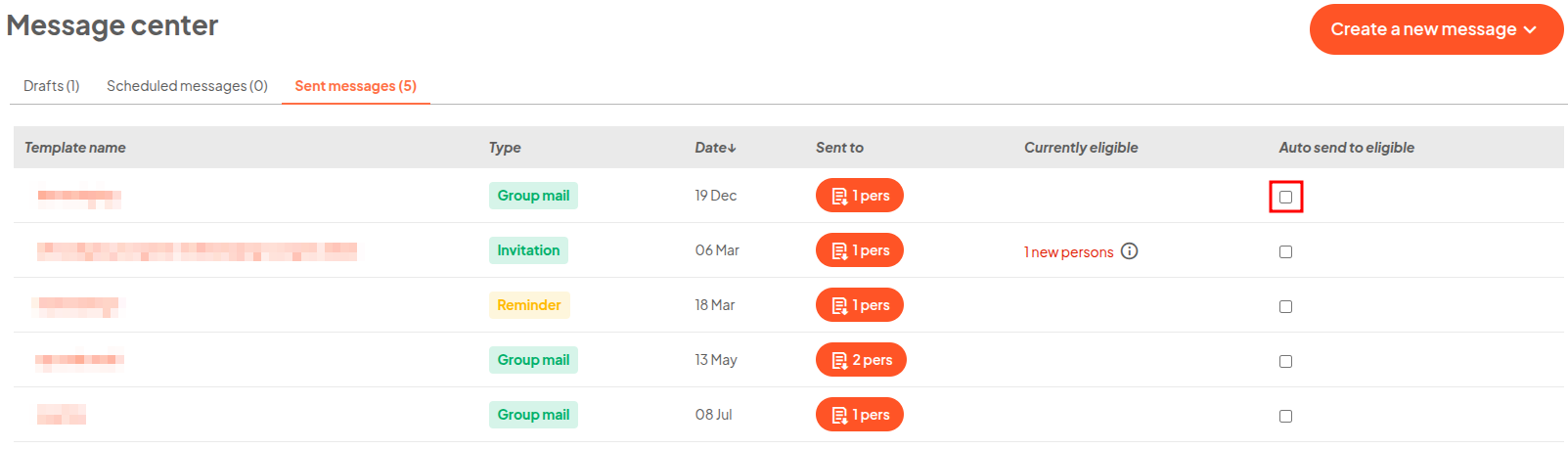Screen dimensions: 1568x449
Task: Open the recipient list for the 06 Mar Invitation
Action: 859,250
